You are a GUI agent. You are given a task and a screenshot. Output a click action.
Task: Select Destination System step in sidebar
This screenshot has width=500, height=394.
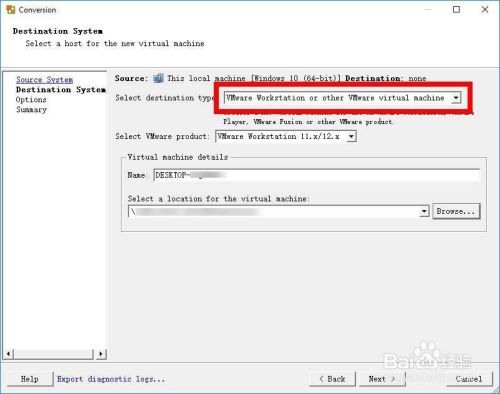click(61, 90)
